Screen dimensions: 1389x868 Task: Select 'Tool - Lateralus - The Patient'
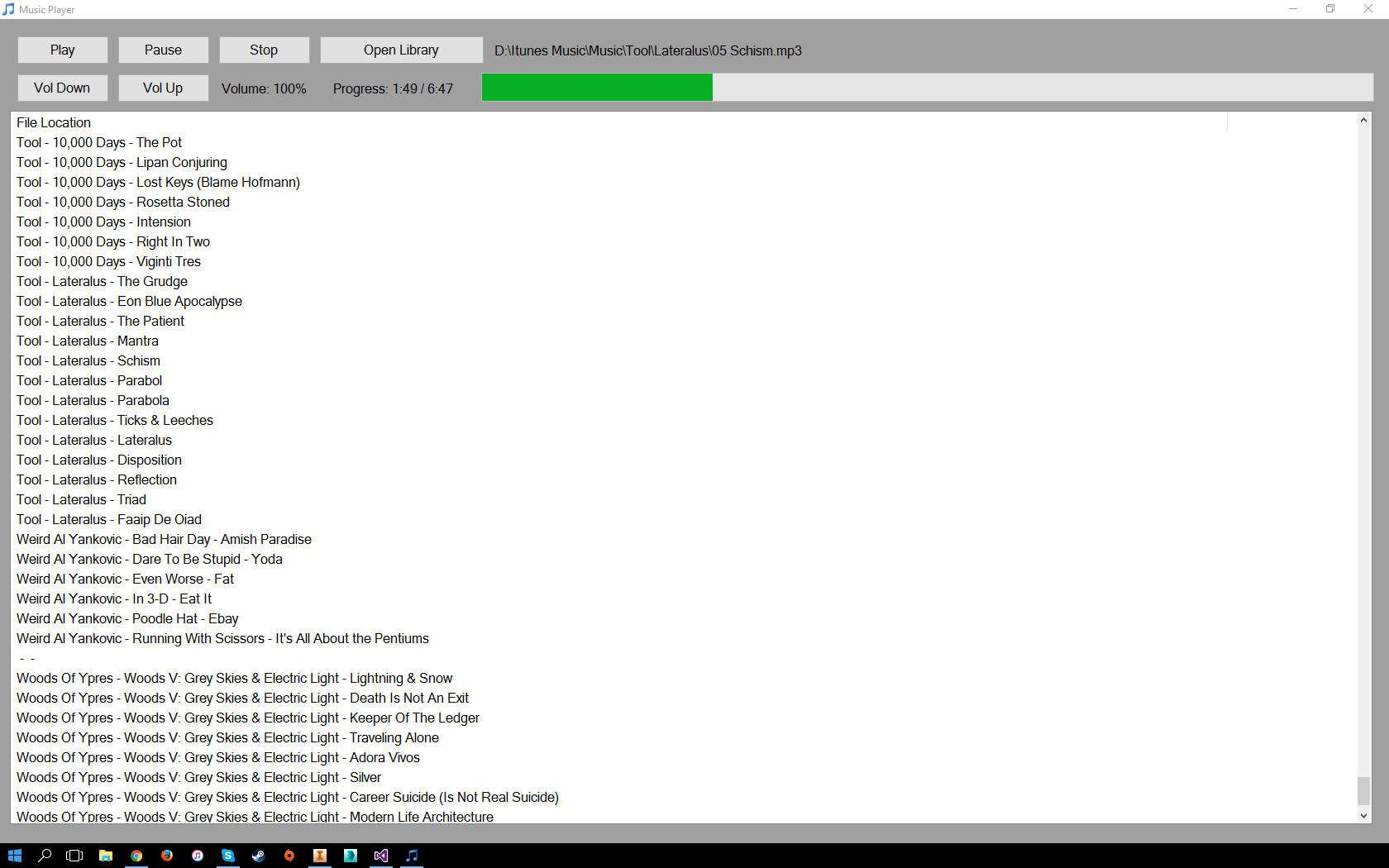click(100, 321)
